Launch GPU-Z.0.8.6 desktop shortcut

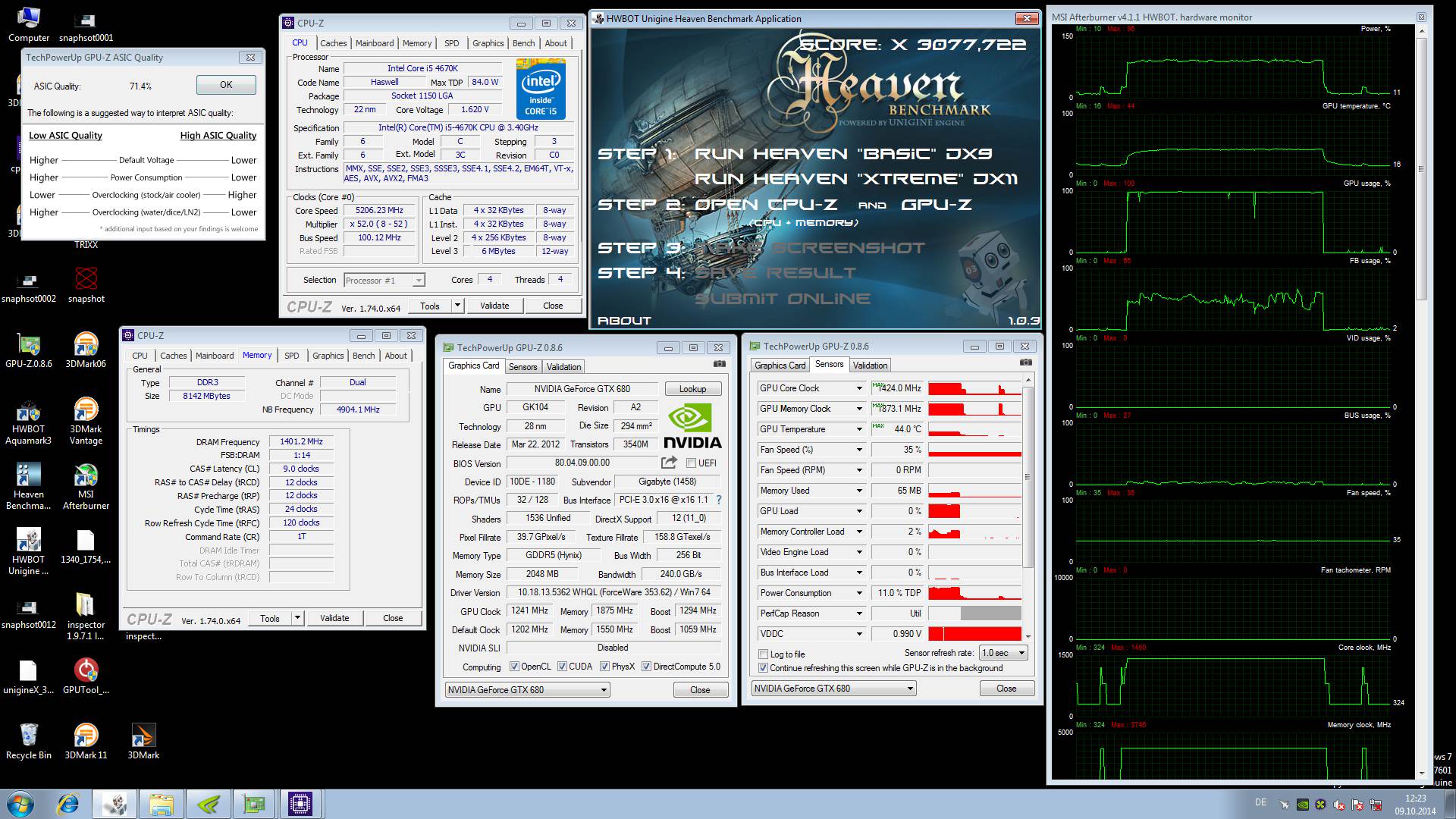(x=29, y=350)
